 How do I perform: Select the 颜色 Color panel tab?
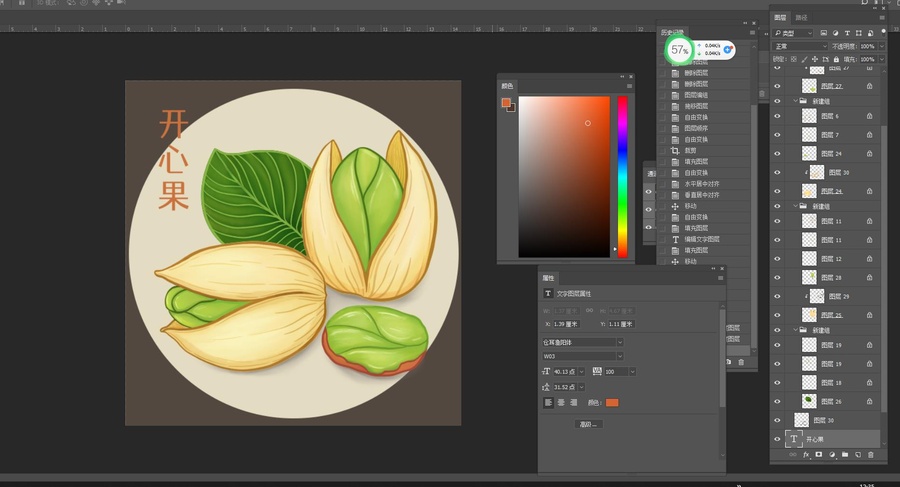point(507,86)
